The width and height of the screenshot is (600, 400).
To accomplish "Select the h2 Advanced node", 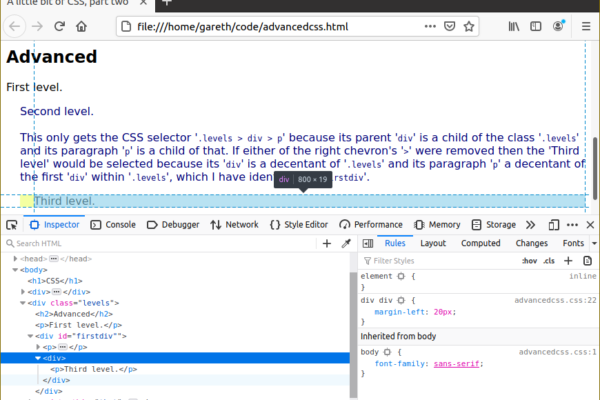I will pos(74,314).
